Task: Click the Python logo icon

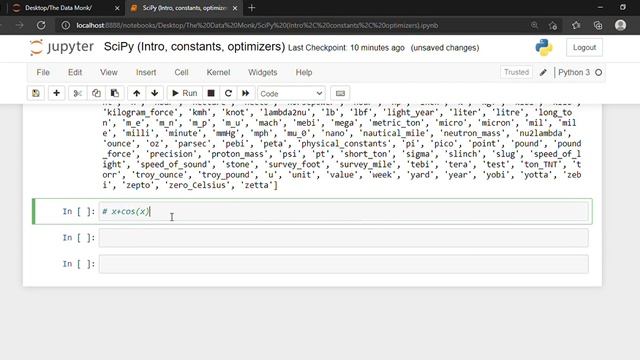Action: point(544,47)
